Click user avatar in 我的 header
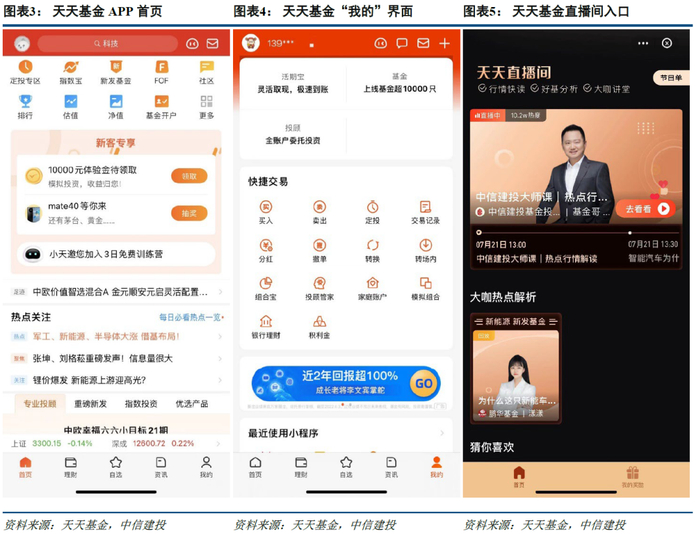Viewport: 700px width, 534px height. coord(251,43)
